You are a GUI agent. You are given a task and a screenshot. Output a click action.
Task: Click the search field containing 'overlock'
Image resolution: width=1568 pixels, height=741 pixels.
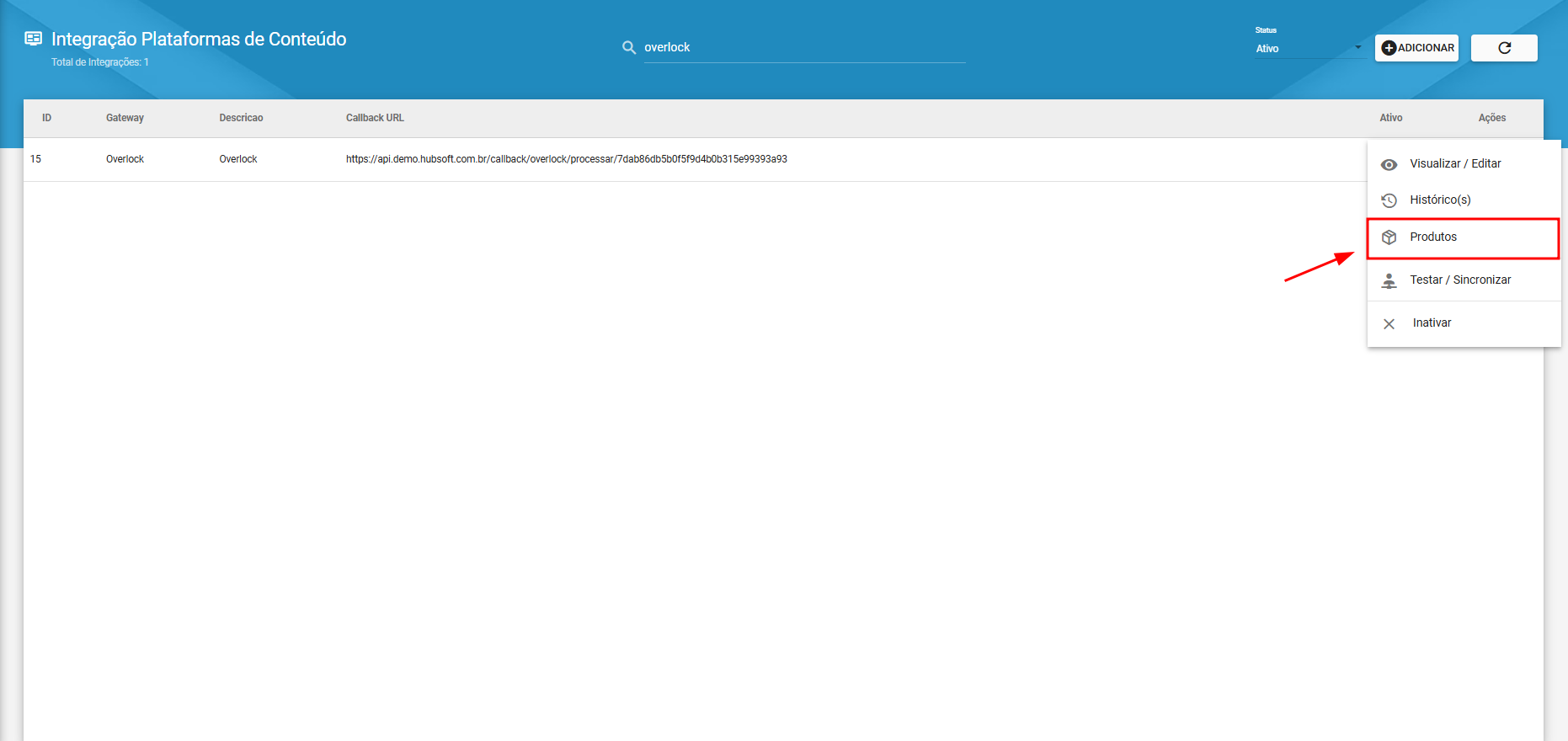click(x=804, y=48)
